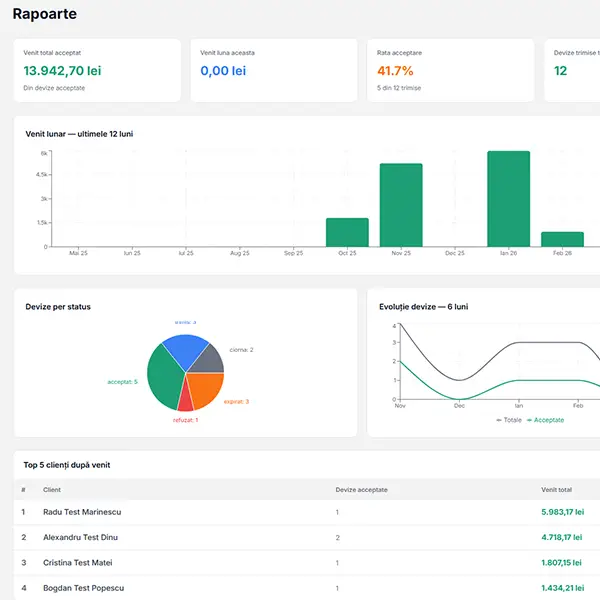Select the 13.942,70 lei total revenue value
This screenshot has height=600, width=600.
62,71
